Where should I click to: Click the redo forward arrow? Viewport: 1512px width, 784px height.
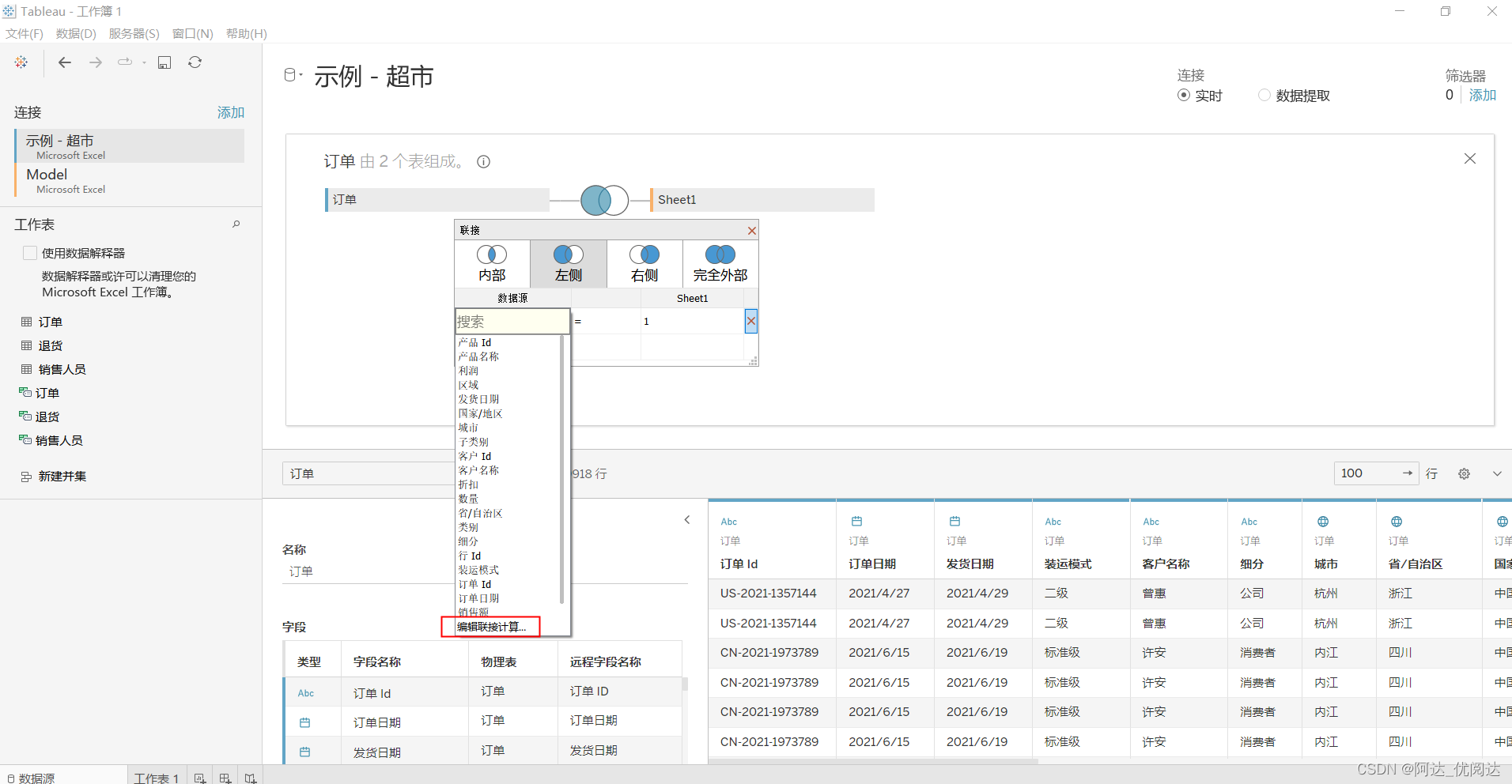(96, 62)
